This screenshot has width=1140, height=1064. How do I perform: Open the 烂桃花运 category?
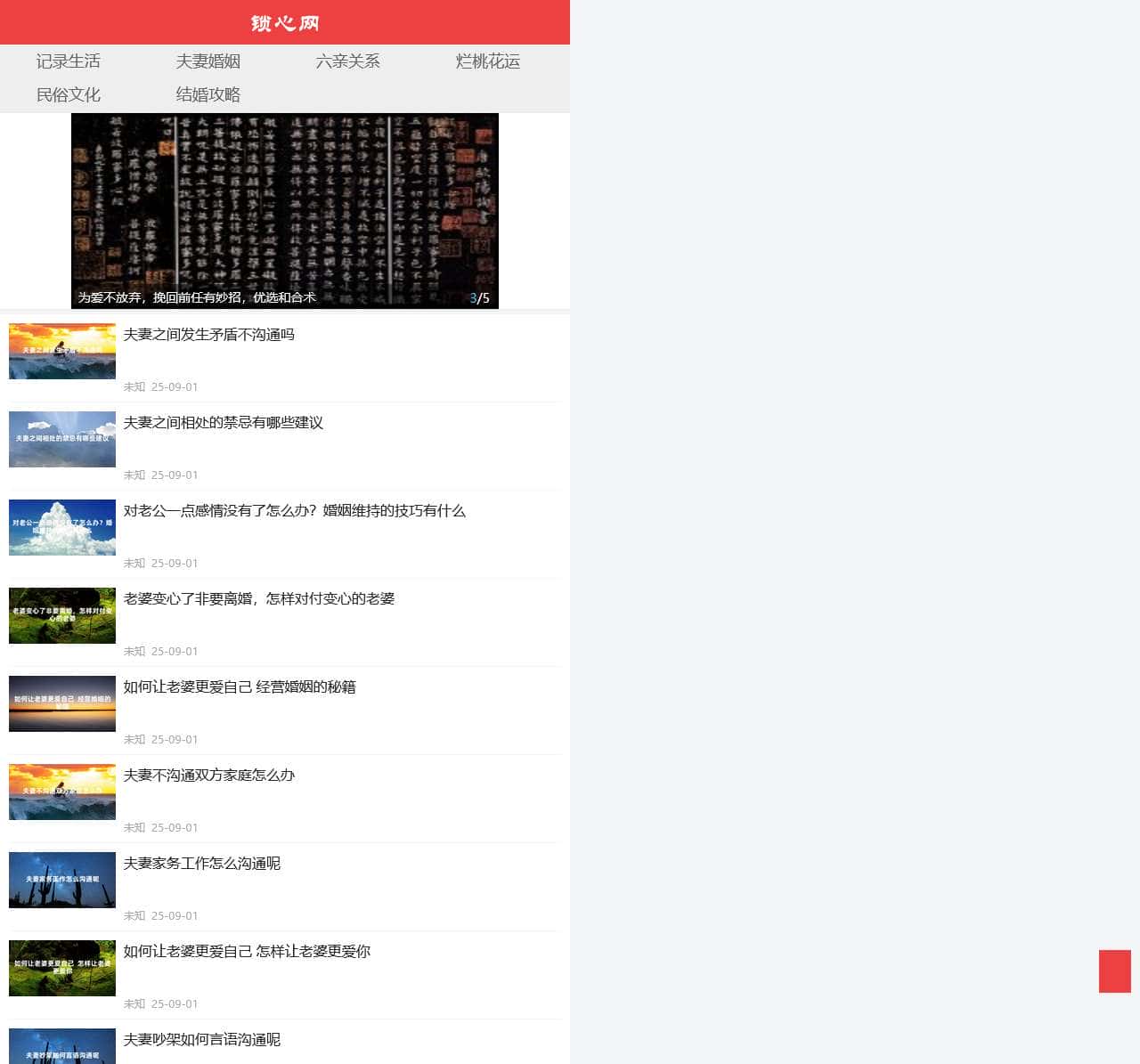click(488, 61)
